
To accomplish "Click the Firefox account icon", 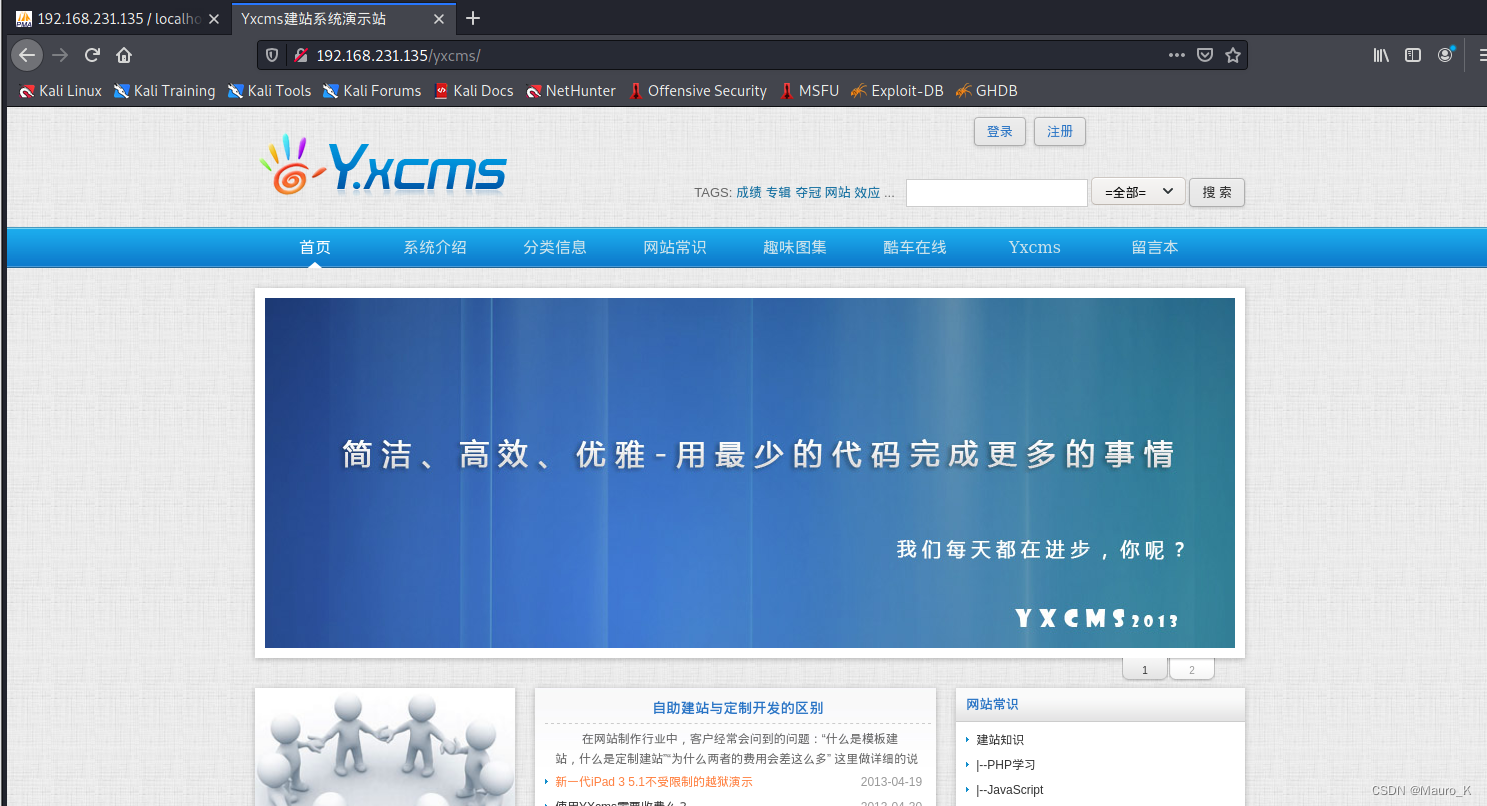I will pyautogui.click(x=1445, y=55).
